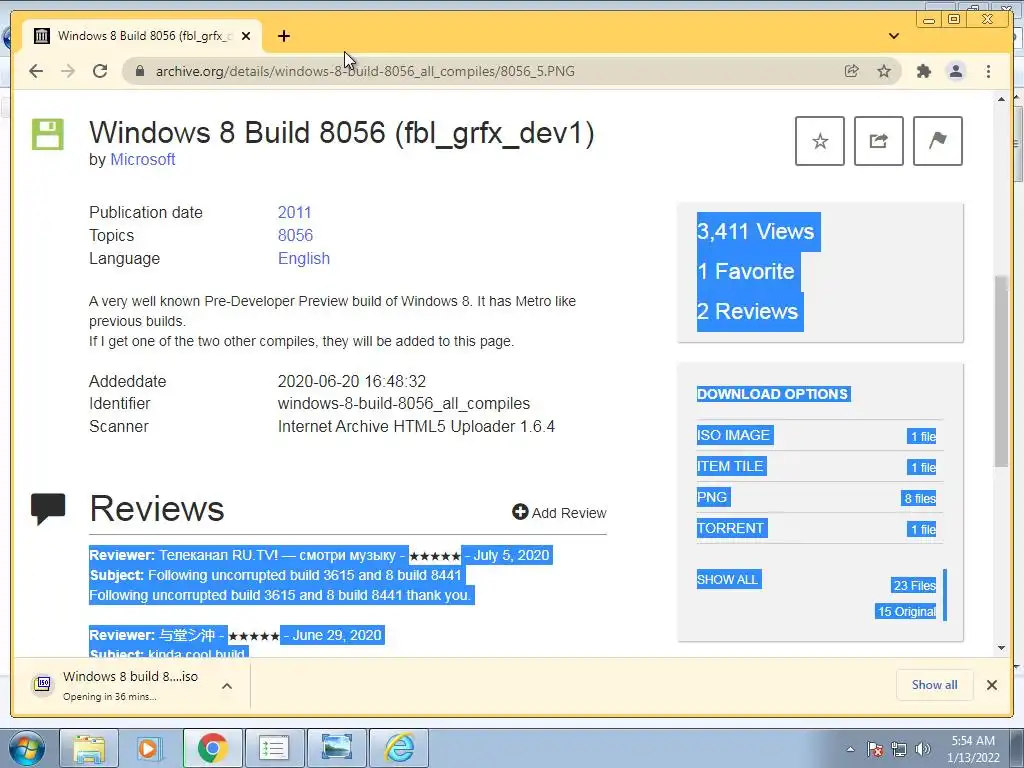Favorite this item with the star button
This screenshot has width=1024, height=768.
pyautogui.click(x=820, y=141)
